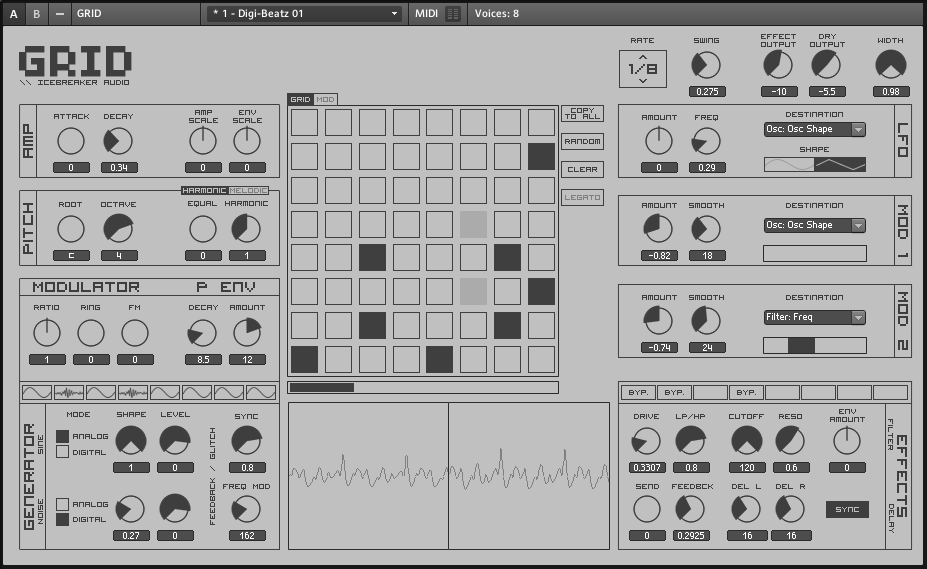Open the Mod 2 Destination dropdown
Viewport: 927px width, 569px height.
(815, 317)
